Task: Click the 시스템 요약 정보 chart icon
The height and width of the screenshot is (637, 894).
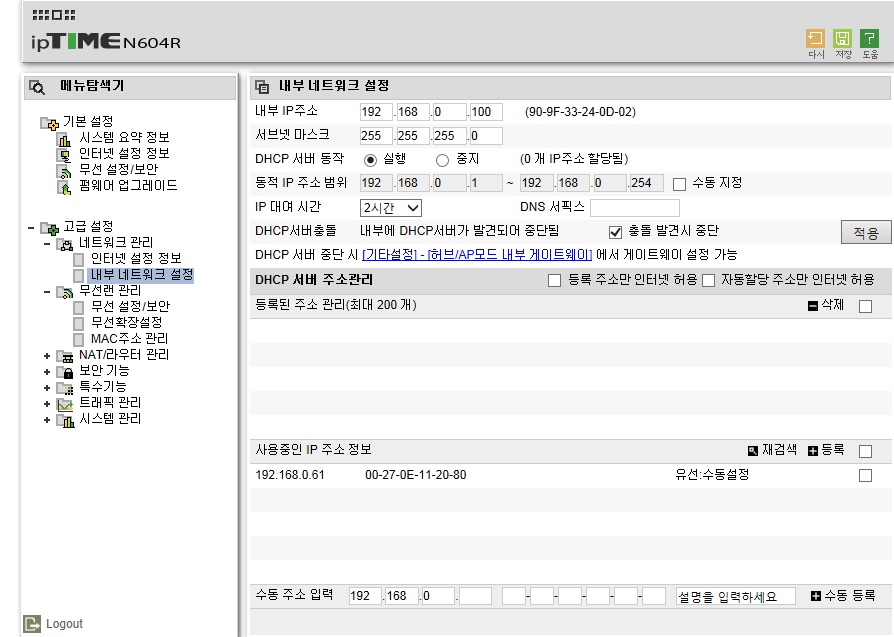Action: coord(64,139)
